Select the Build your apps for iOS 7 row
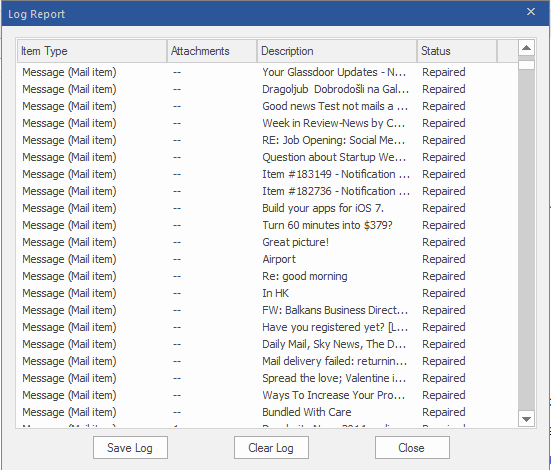 (x=267, y=208)
